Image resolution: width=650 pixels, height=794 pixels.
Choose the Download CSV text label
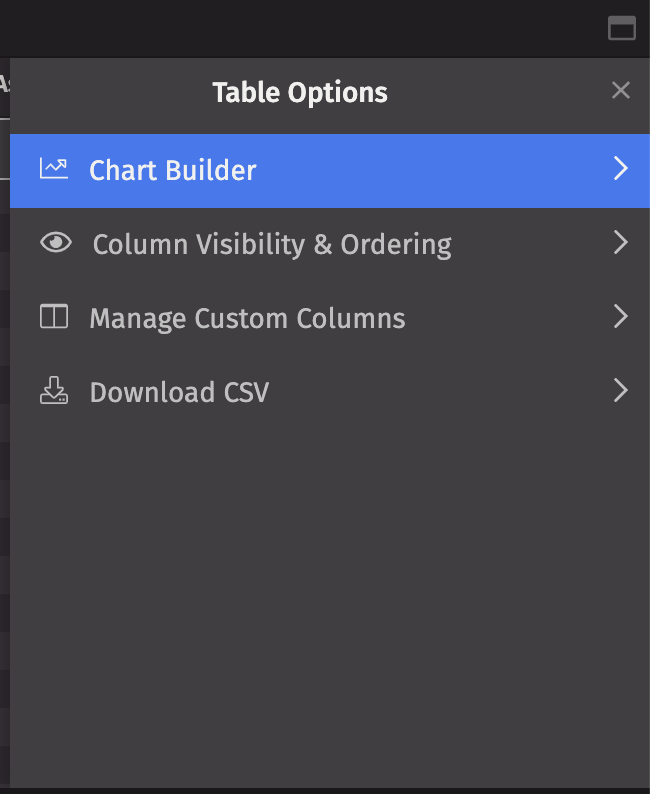pos(179,393)
